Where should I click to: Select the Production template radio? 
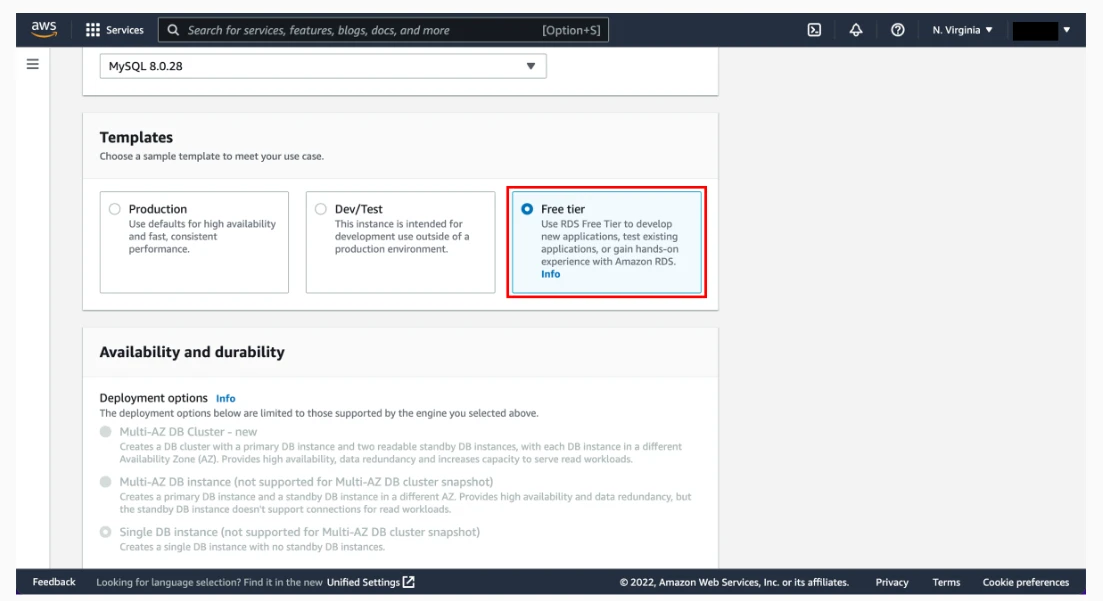[115, 209]
